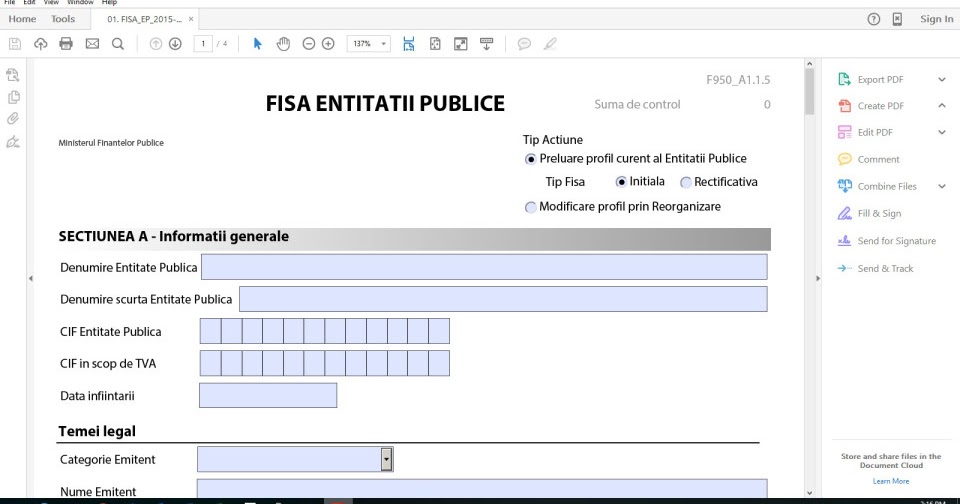Zoom out with the minus icon
960x504 pixels.
coord(309,43)
